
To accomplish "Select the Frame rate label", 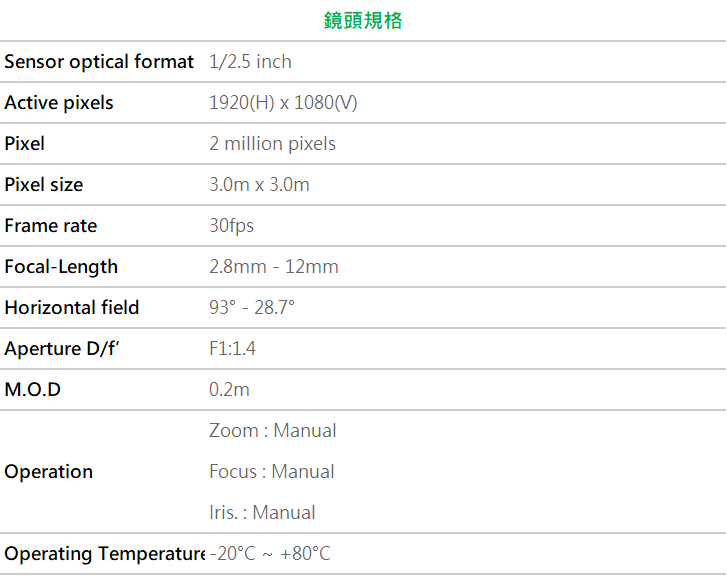I will coord(51,226).
